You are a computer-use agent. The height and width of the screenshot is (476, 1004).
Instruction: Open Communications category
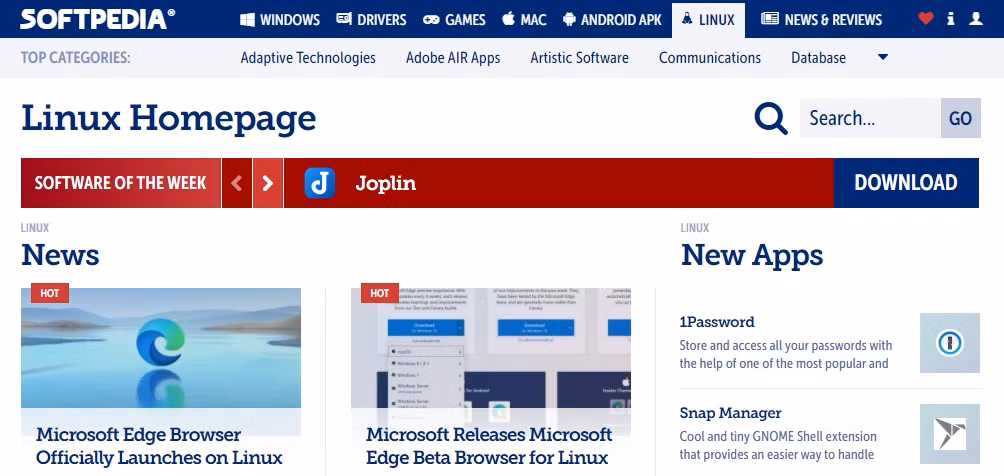[x=709, y=58]
